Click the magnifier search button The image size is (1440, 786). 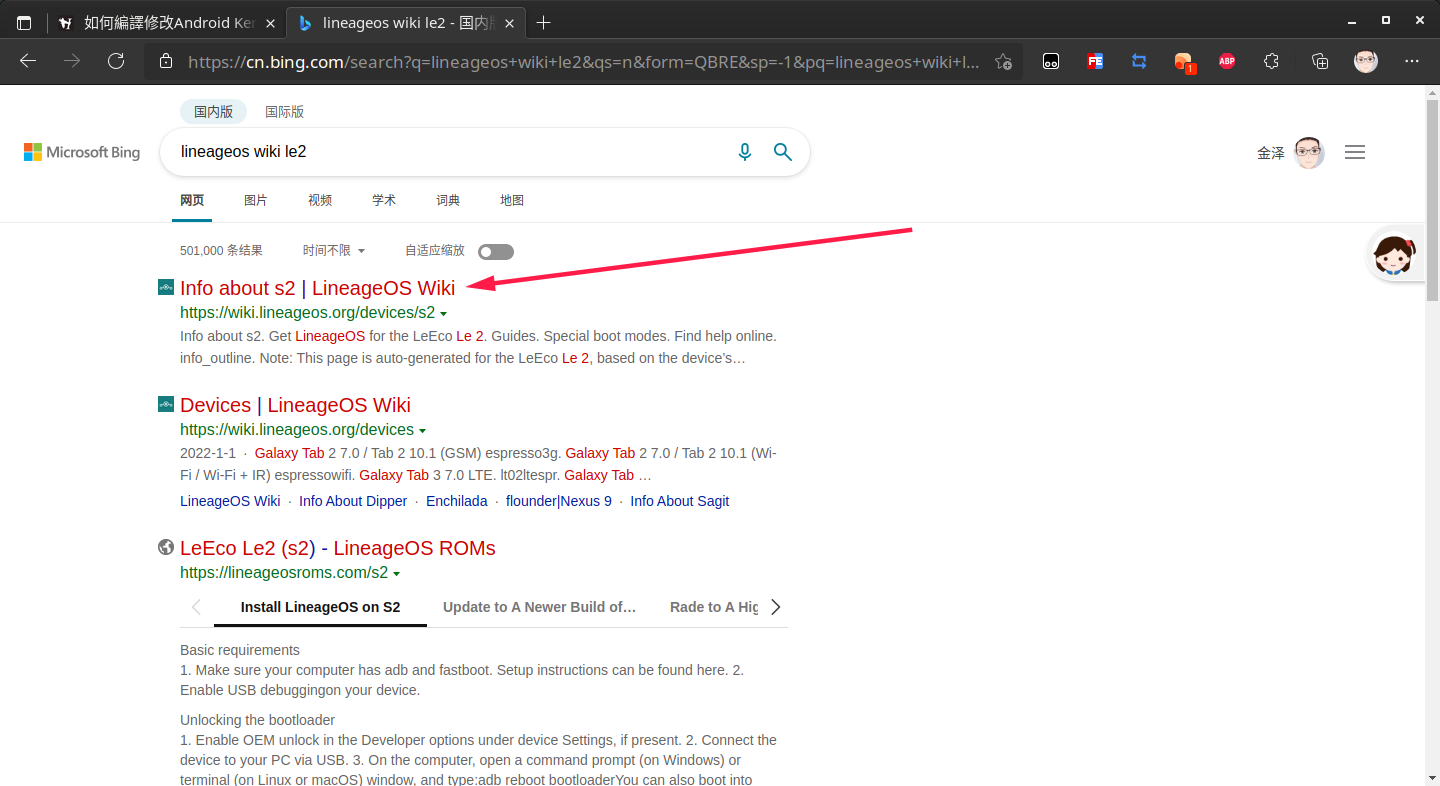[x=783, y=152]
